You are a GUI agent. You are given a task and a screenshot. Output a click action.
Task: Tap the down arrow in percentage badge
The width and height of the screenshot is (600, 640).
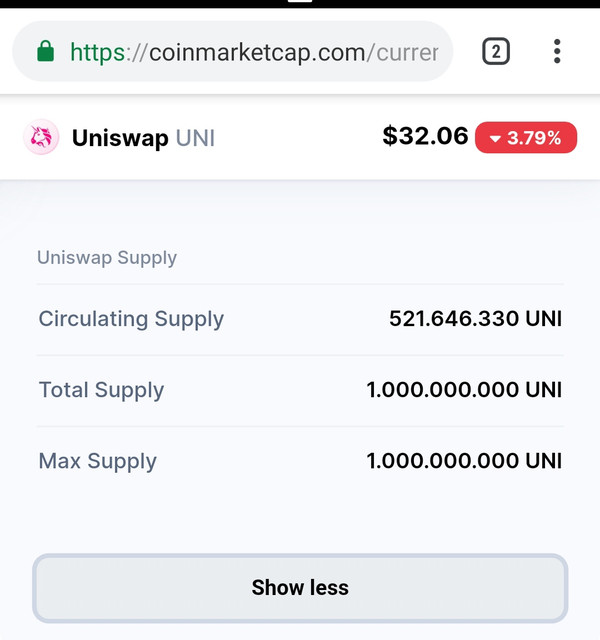point(495,139)
